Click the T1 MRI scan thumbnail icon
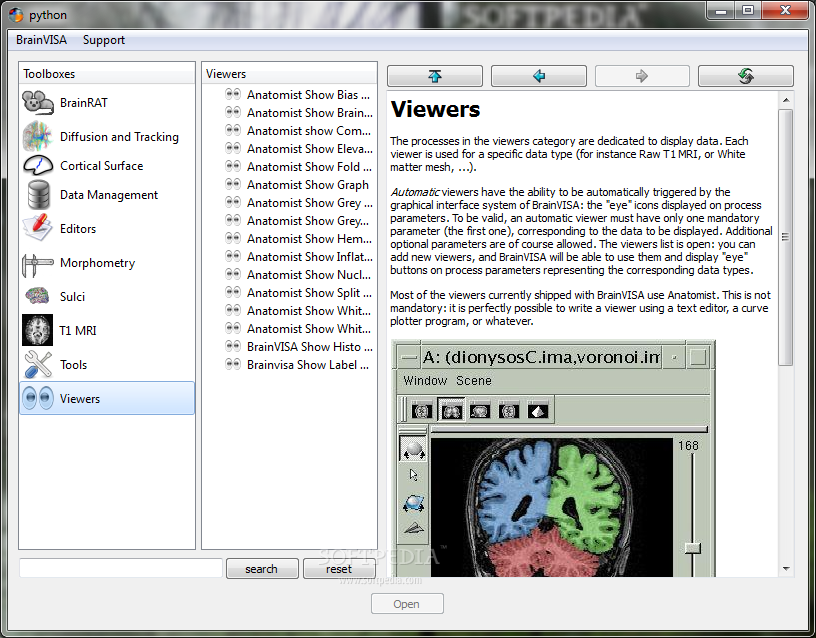This screenshot has width=816, height=638. tap(37, 330)
